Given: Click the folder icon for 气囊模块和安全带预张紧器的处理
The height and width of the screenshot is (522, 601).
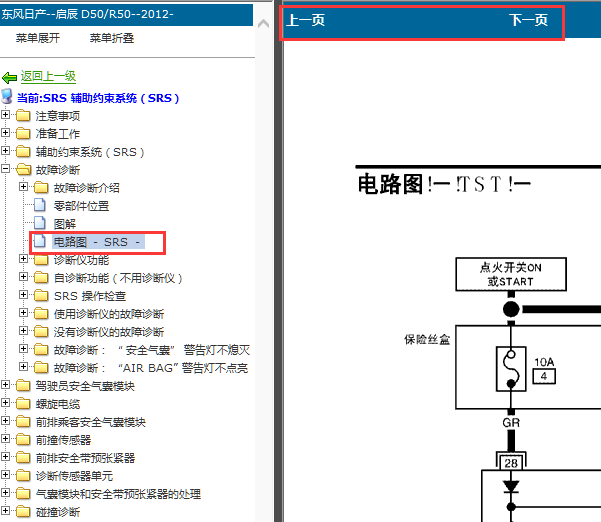Looking at the screenshot, I should coord(23,494).
